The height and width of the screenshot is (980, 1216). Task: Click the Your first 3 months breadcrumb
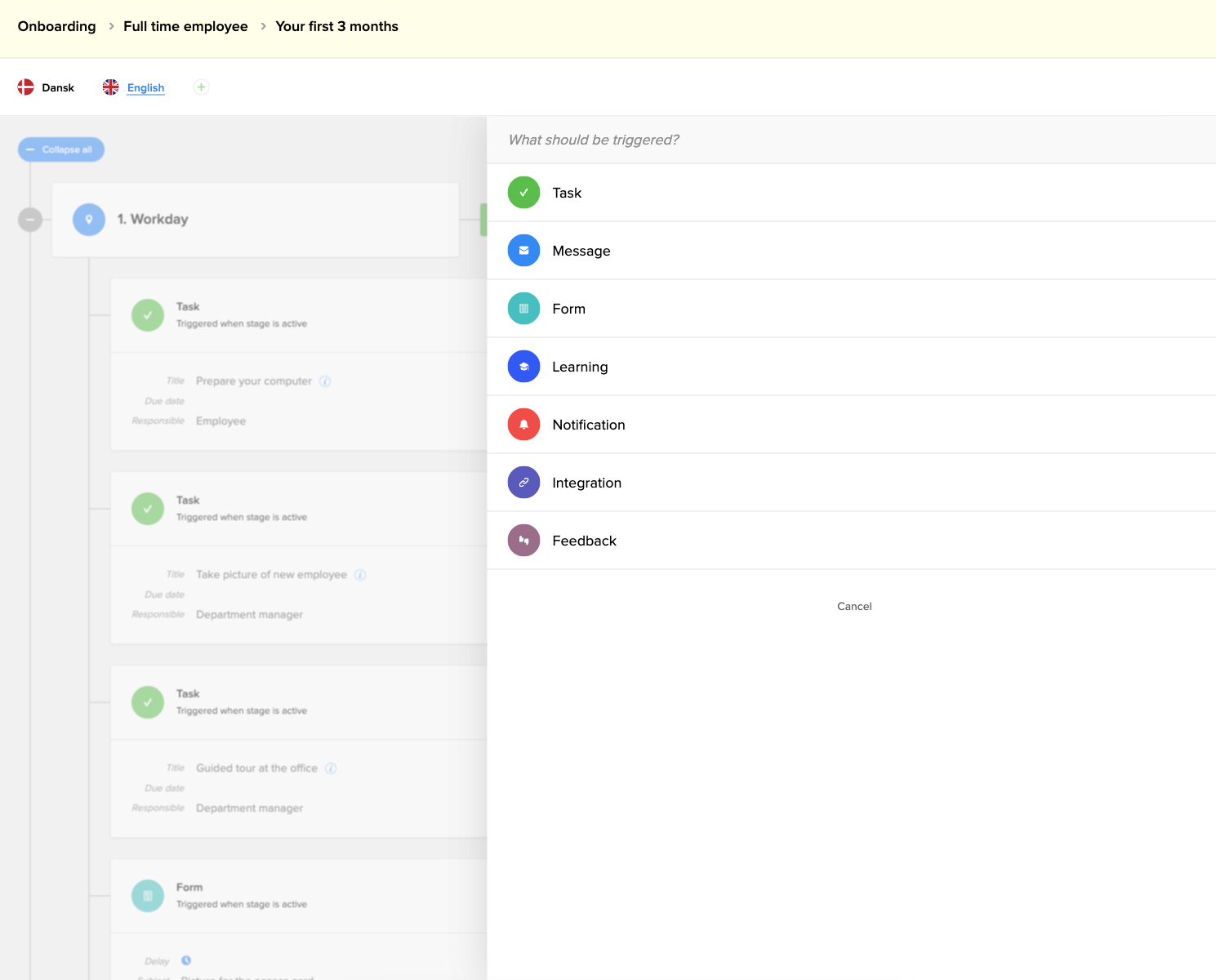tap(336, 26)
